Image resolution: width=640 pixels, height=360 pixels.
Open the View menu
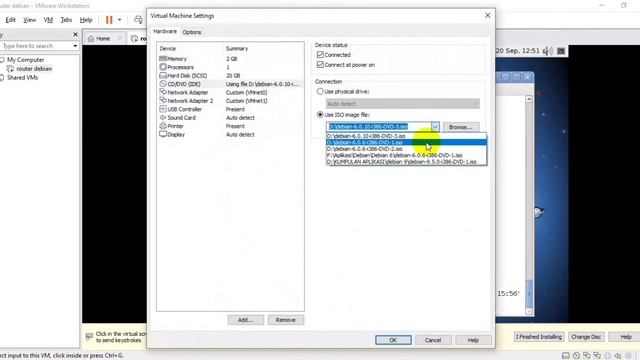tap(29, 20)
